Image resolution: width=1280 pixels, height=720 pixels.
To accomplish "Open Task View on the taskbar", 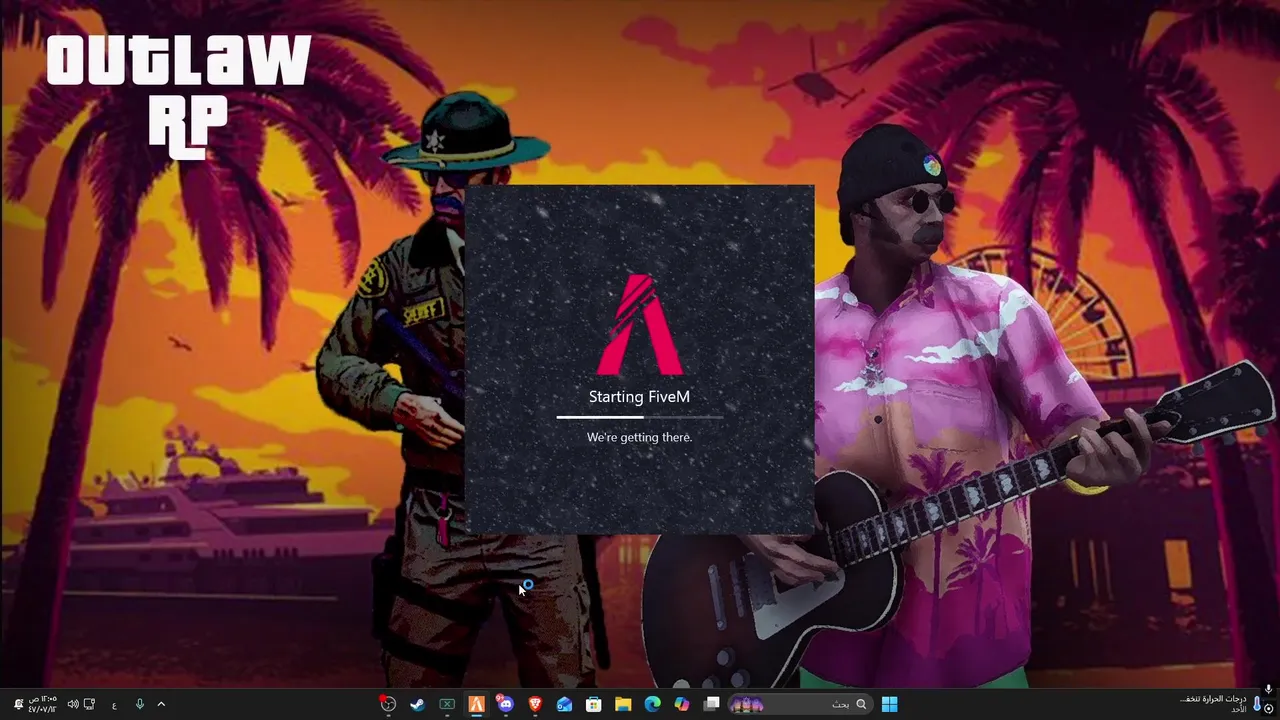I will point(711,704).
